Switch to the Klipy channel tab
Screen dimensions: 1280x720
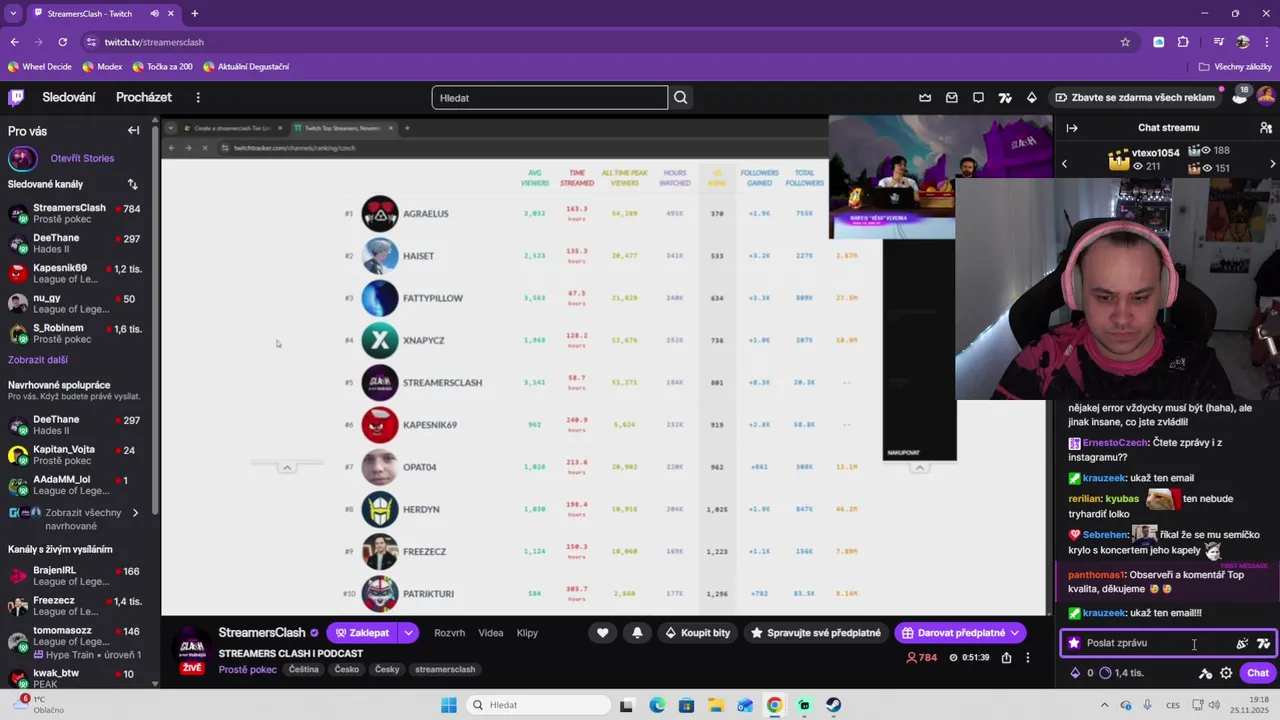[527, 633]
